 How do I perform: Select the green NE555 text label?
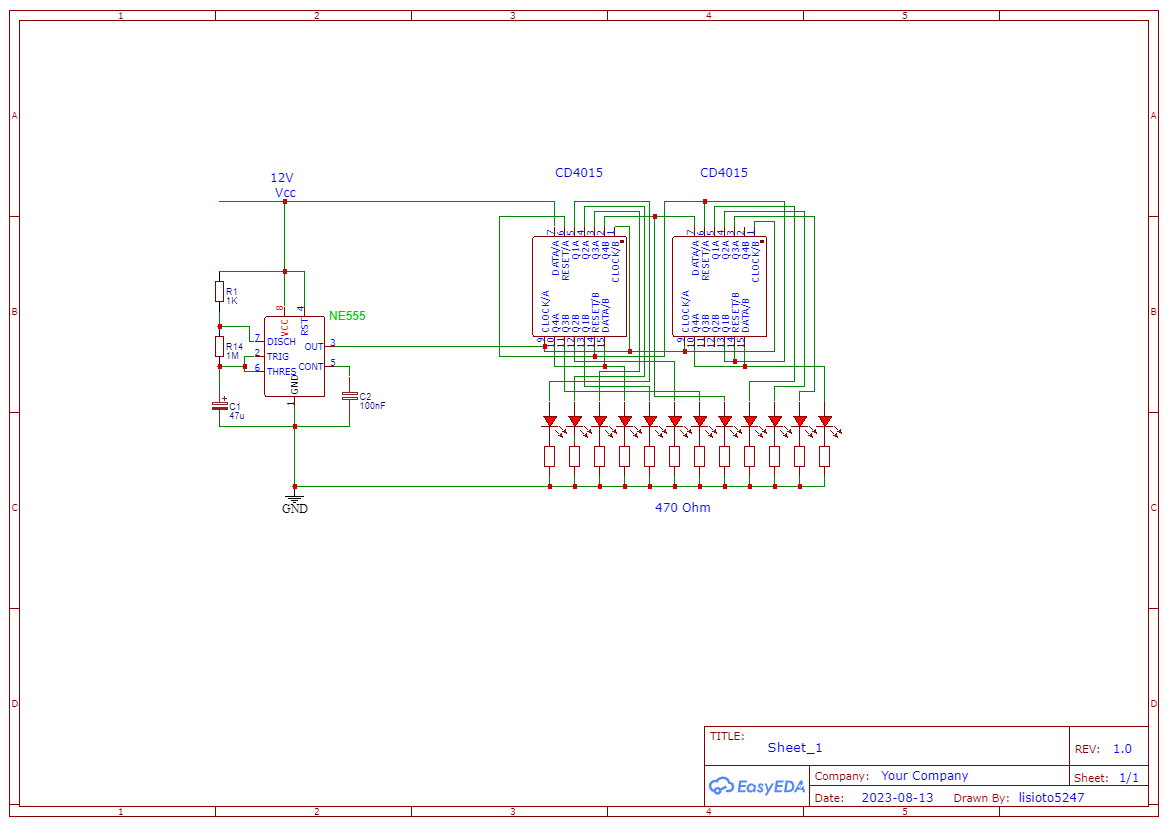pos(347,316)
